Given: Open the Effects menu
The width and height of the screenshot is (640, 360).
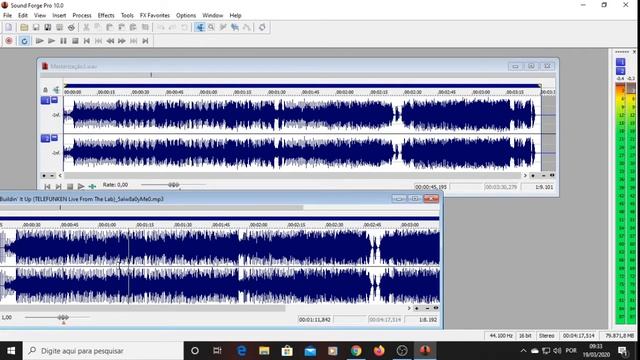Looking at the screenshot, I should pyautogui.click(x=106, y=15).
